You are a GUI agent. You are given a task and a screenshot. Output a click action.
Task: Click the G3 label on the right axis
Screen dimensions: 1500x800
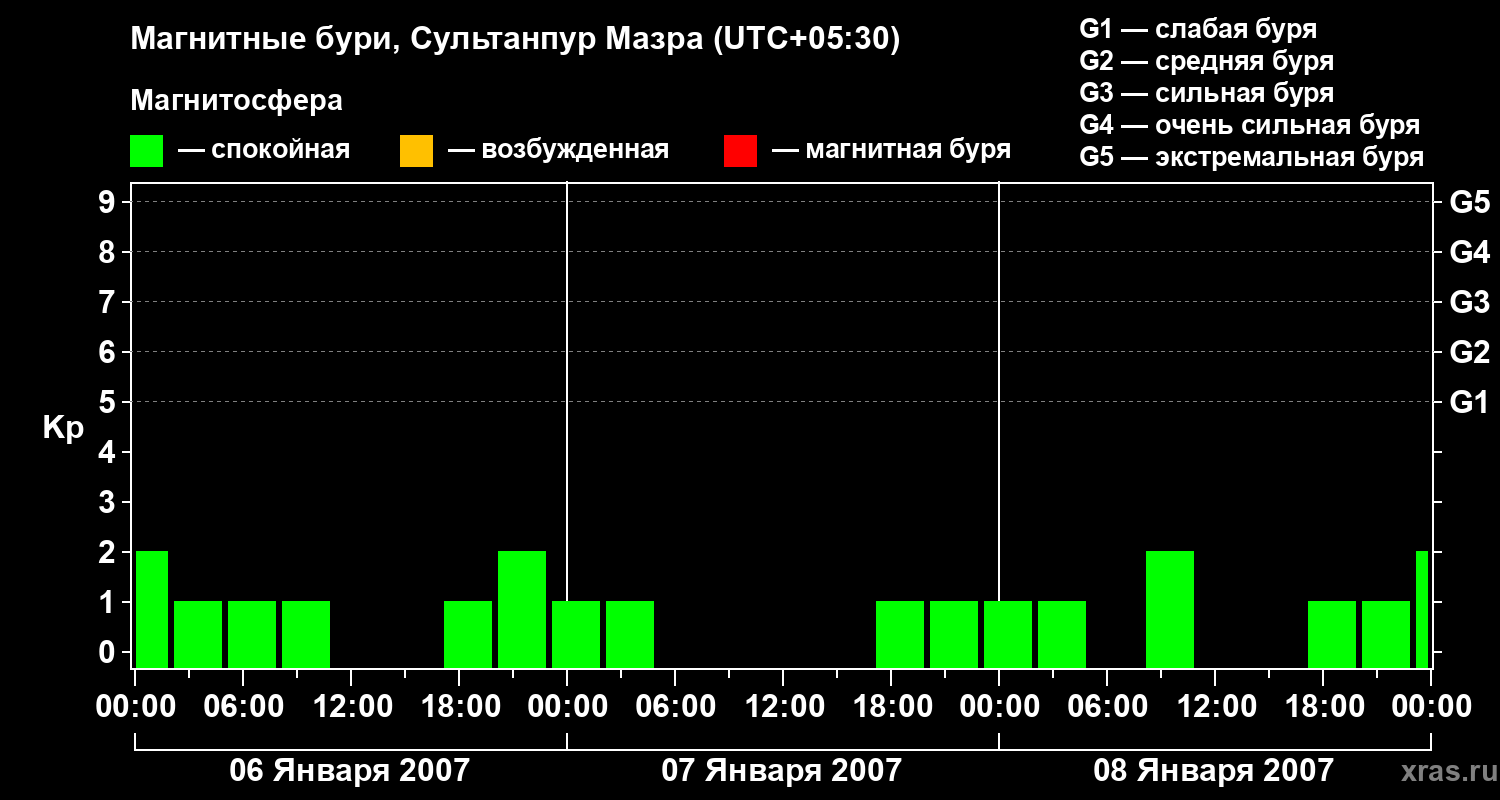click(x=1470, y=302)
